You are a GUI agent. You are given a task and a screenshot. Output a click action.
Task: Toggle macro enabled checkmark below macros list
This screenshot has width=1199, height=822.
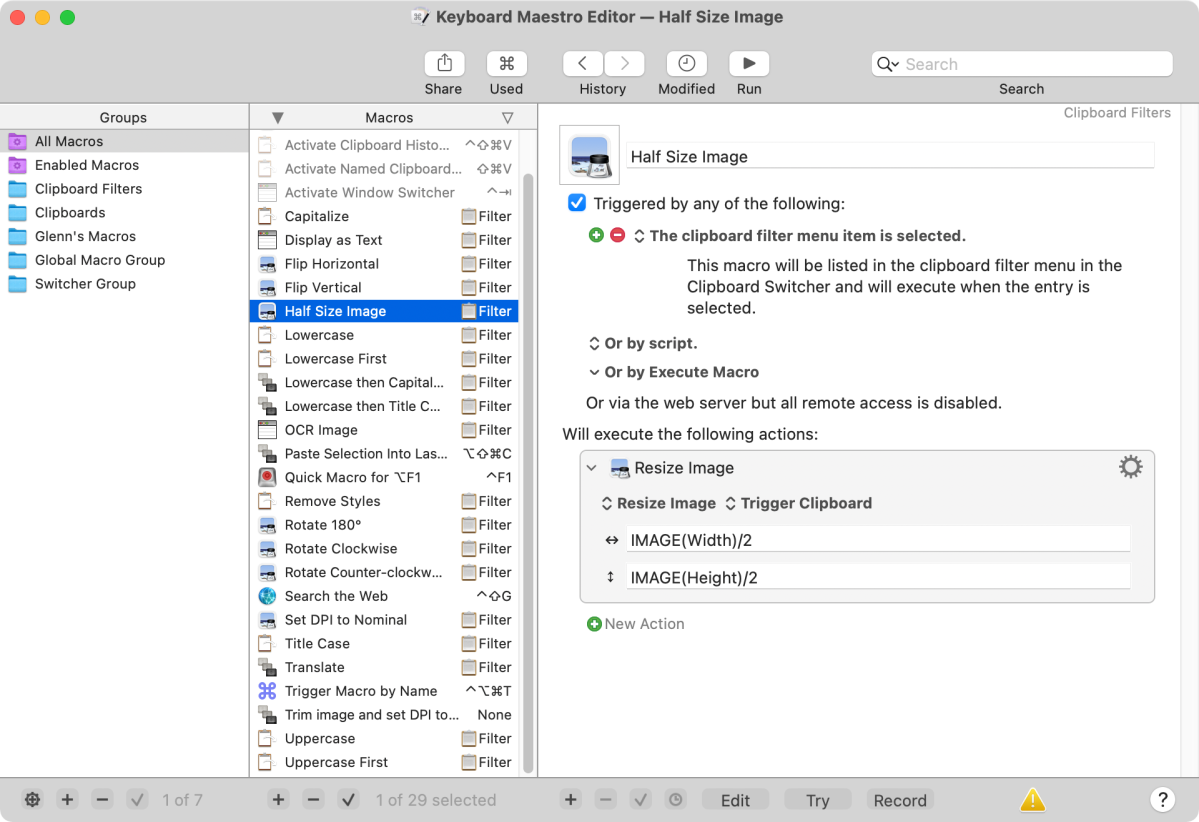(x=348, y=800)
